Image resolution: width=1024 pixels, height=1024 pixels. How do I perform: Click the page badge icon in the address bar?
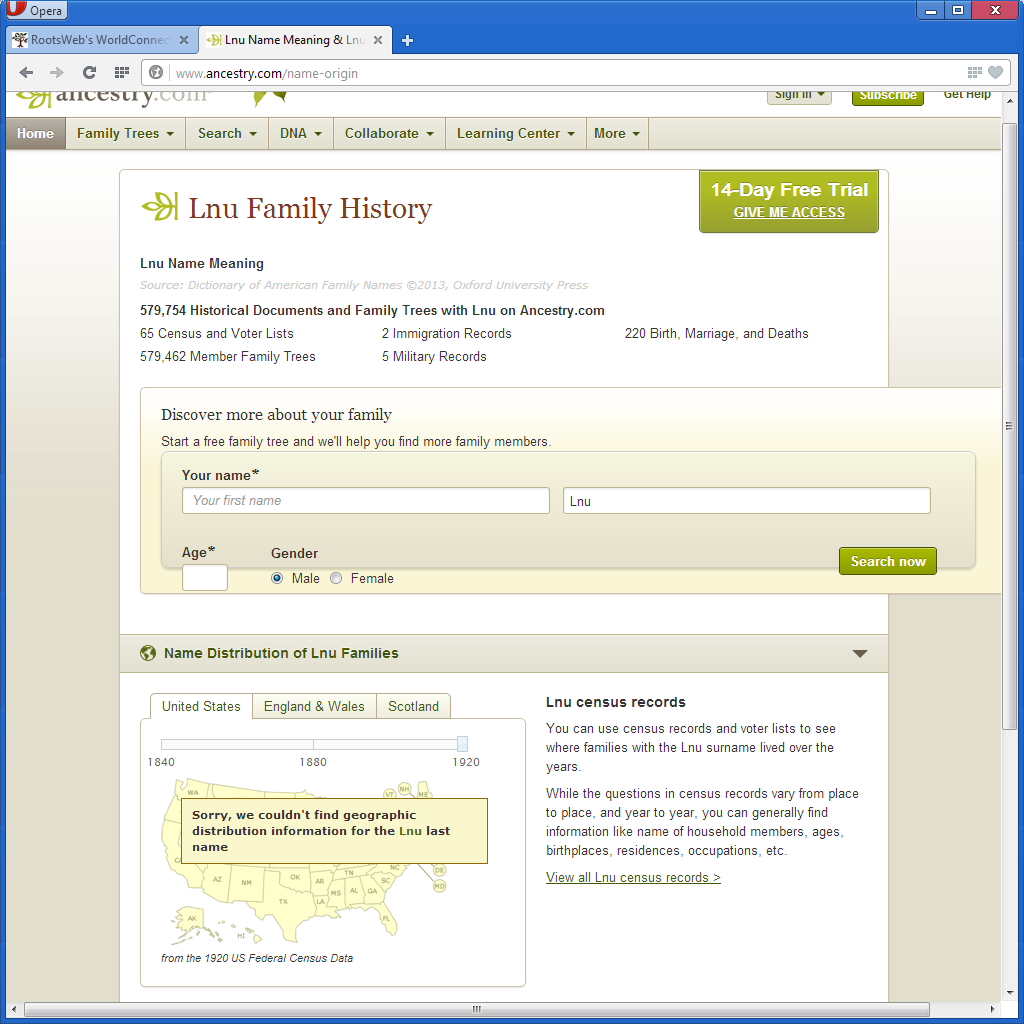coord(156,72)
